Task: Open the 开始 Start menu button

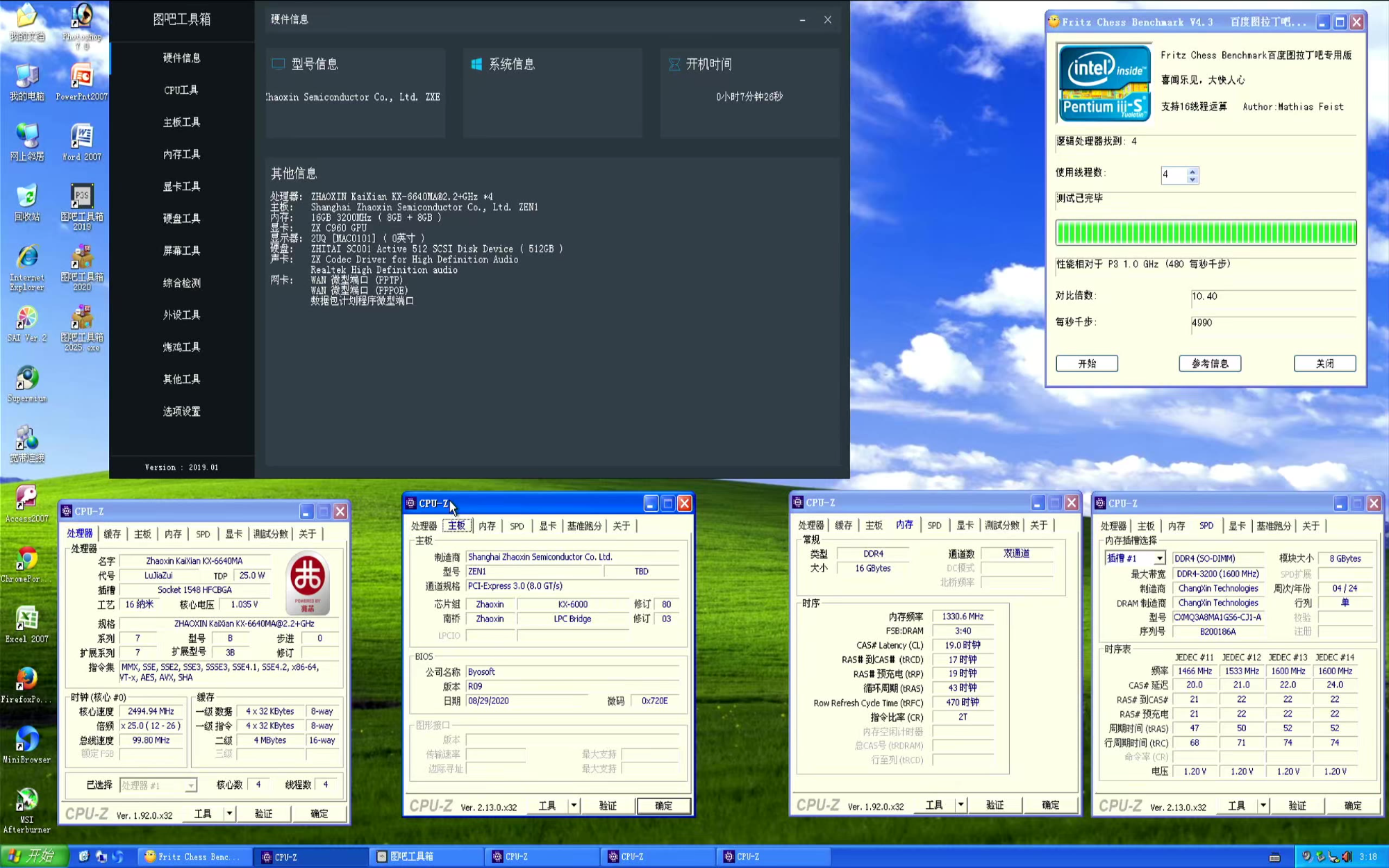Action: [x=34, y=857]
